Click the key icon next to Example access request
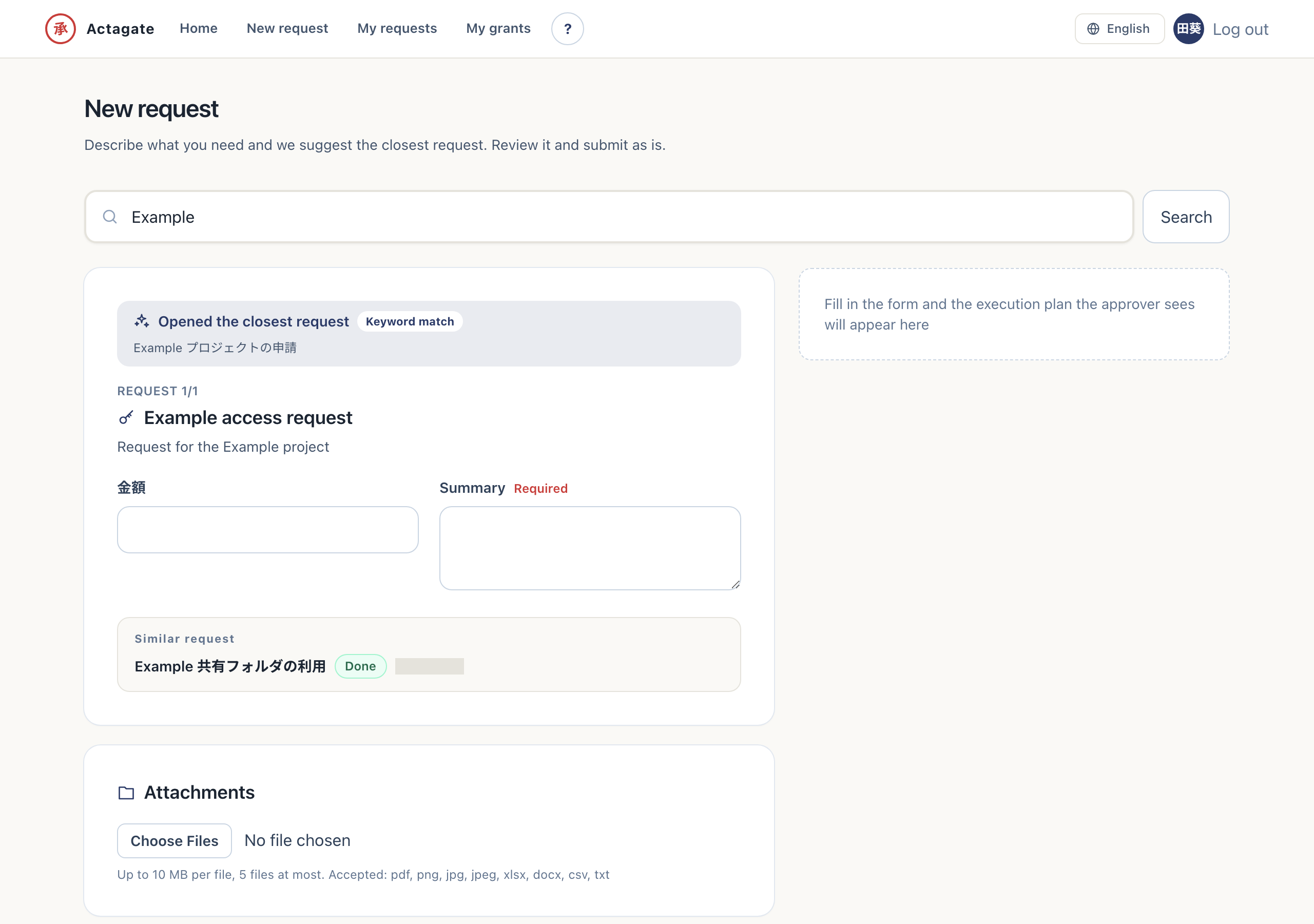 click(x=126, y=418)
